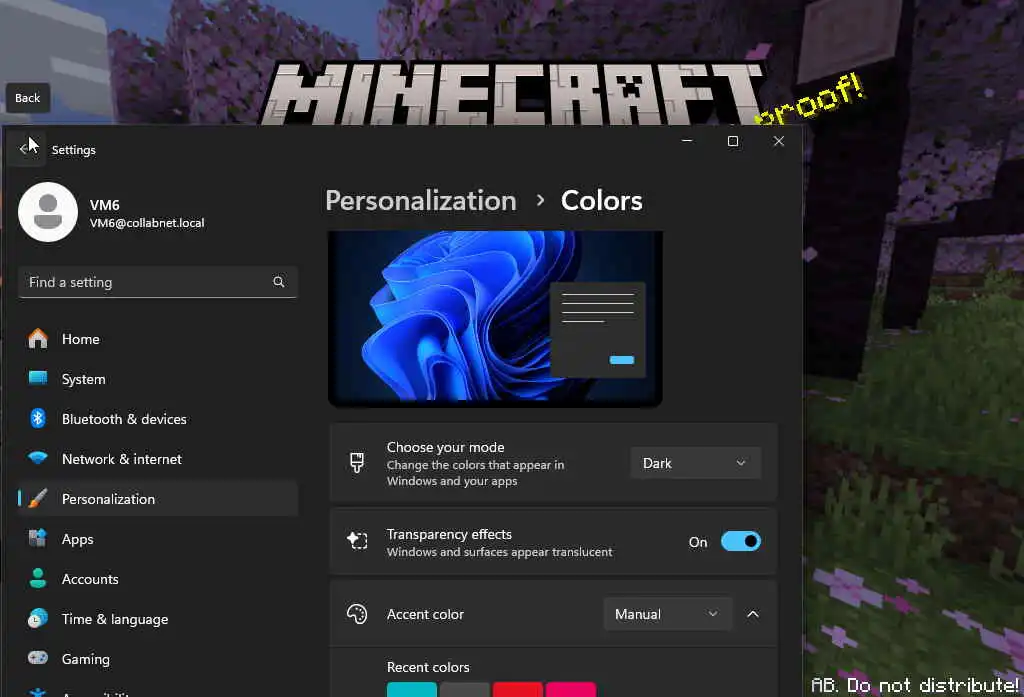Click the Accounts person icon
The height and width of the screenshot is (697, 1024).
point(38,578)
